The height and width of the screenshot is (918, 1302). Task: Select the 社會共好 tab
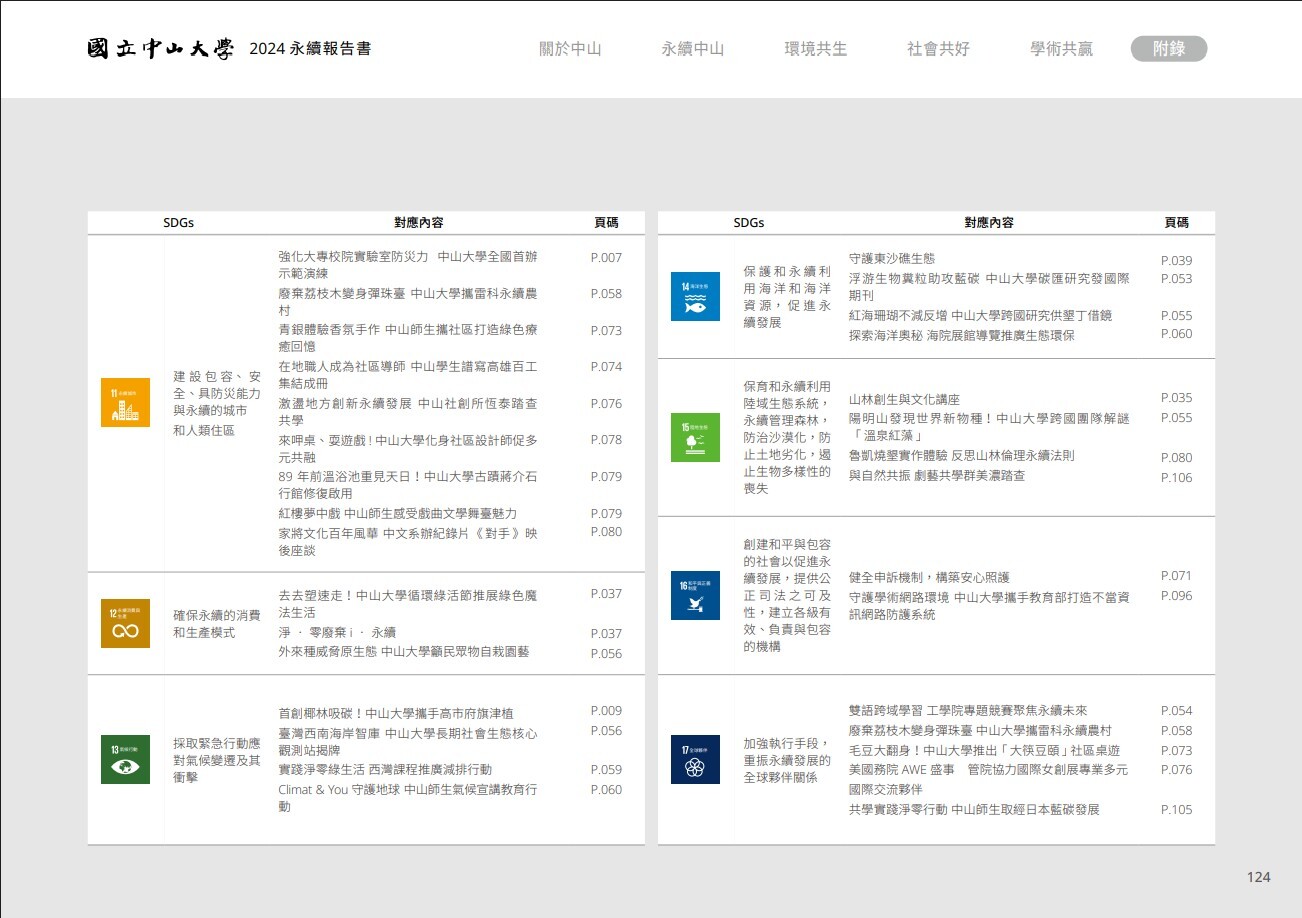tap(938, 49)
